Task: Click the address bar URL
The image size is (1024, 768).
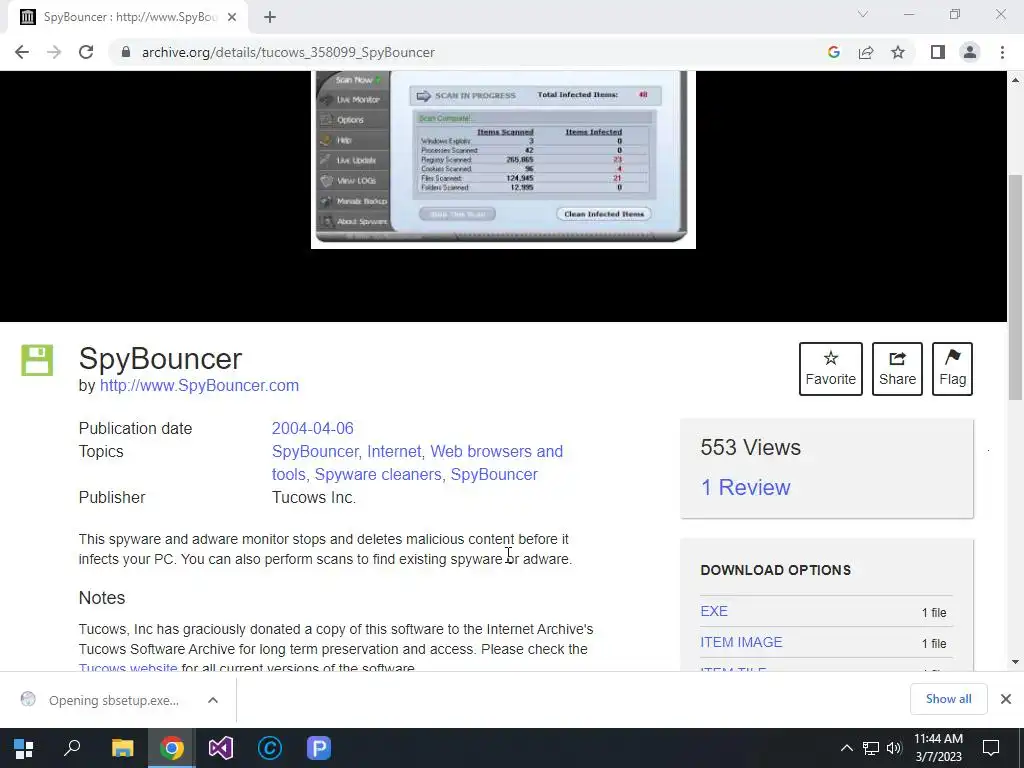Action: coord(288,52)
